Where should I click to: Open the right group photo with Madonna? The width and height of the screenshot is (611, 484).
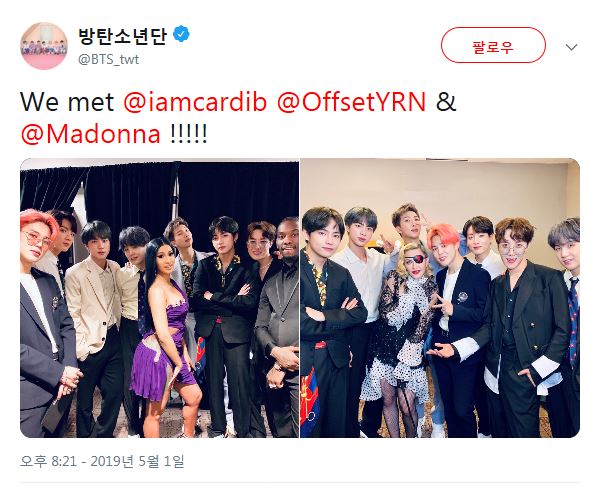[440, 298]
